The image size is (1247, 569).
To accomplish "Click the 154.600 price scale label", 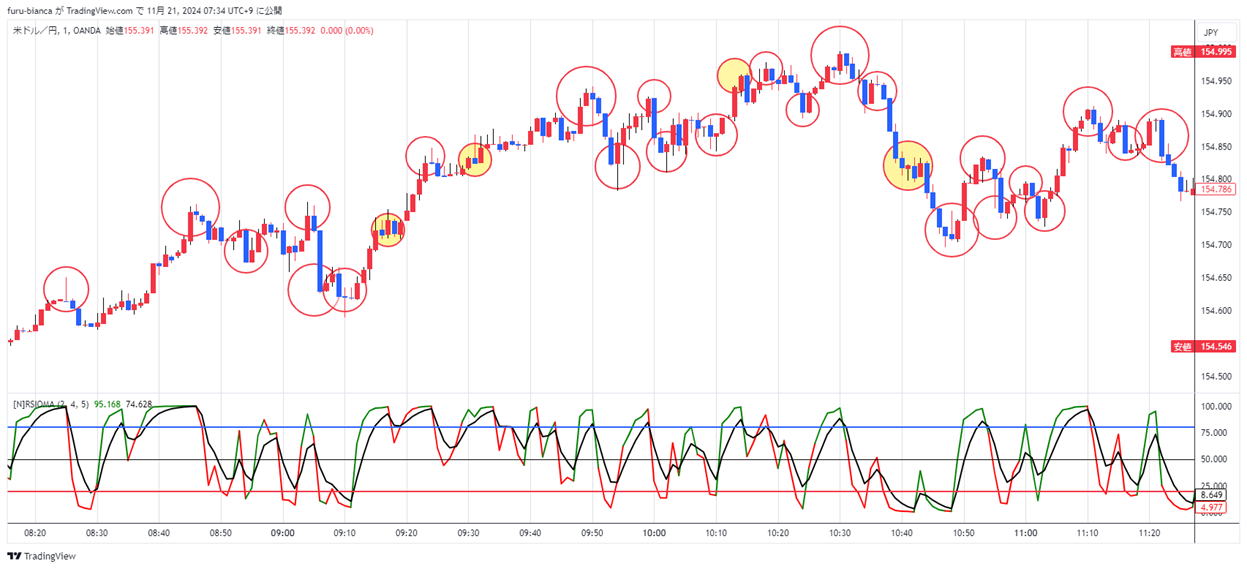I will [x=1216, y=311].
